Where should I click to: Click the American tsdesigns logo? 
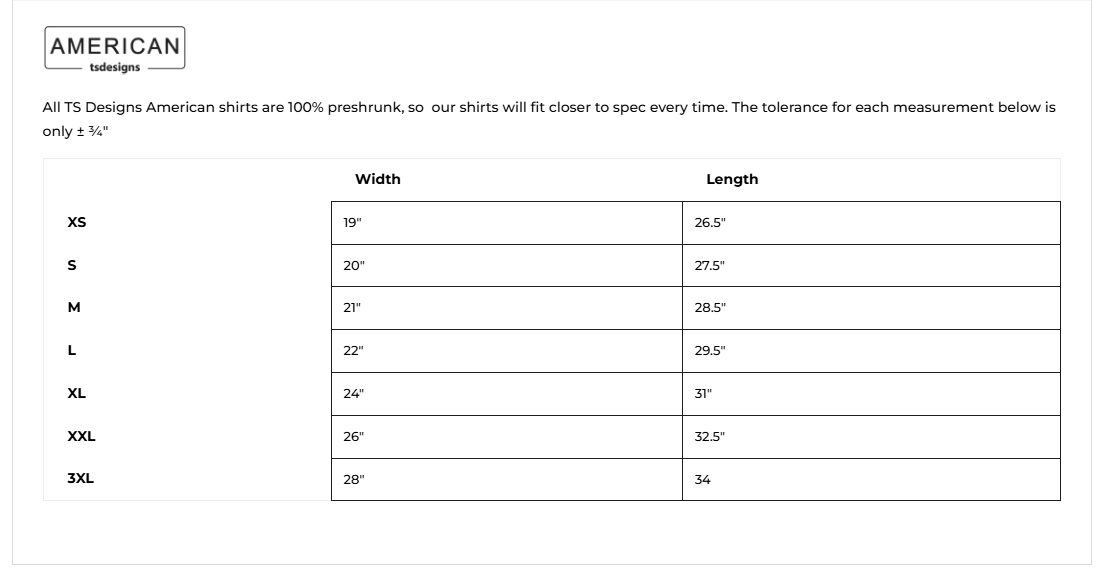(115, 50)
